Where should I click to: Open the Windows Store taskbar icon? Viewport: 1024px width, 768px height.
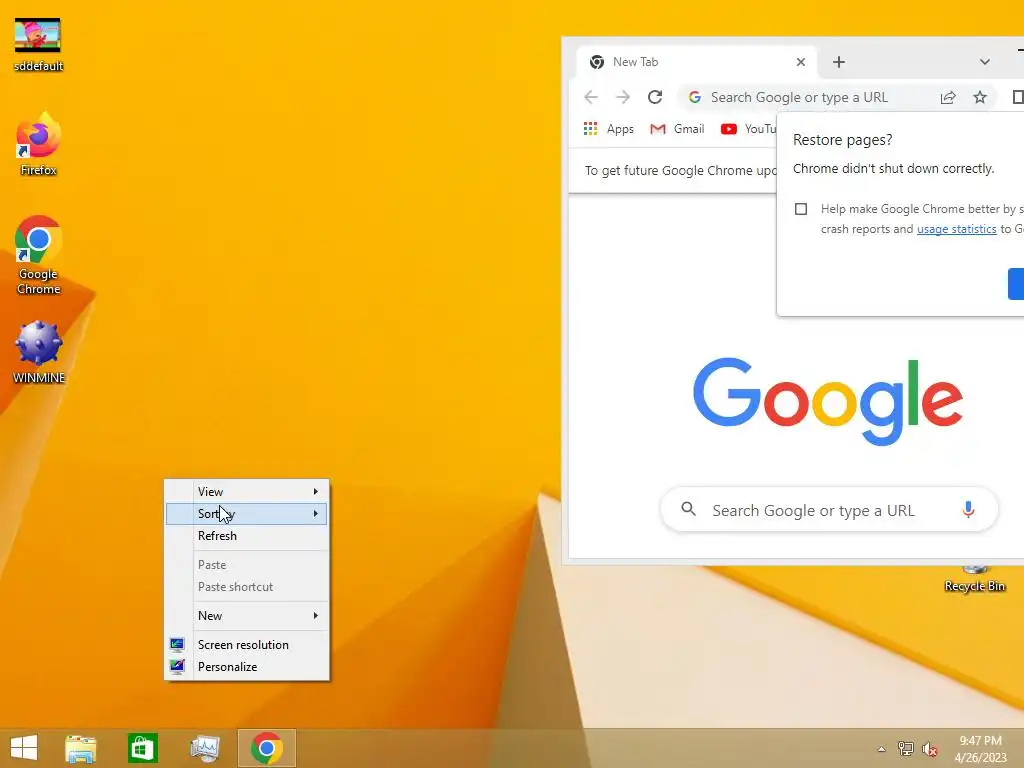coord(142,748)
